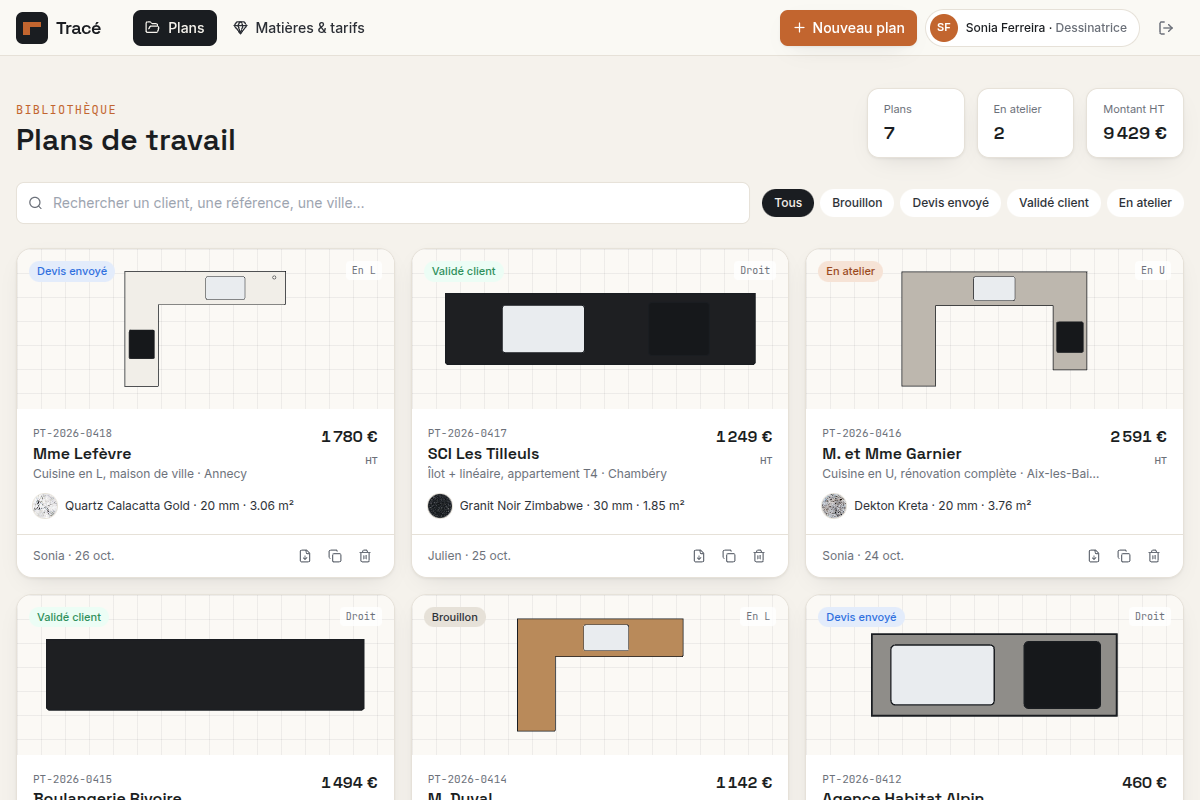Click the plan search field

[383, 203]
